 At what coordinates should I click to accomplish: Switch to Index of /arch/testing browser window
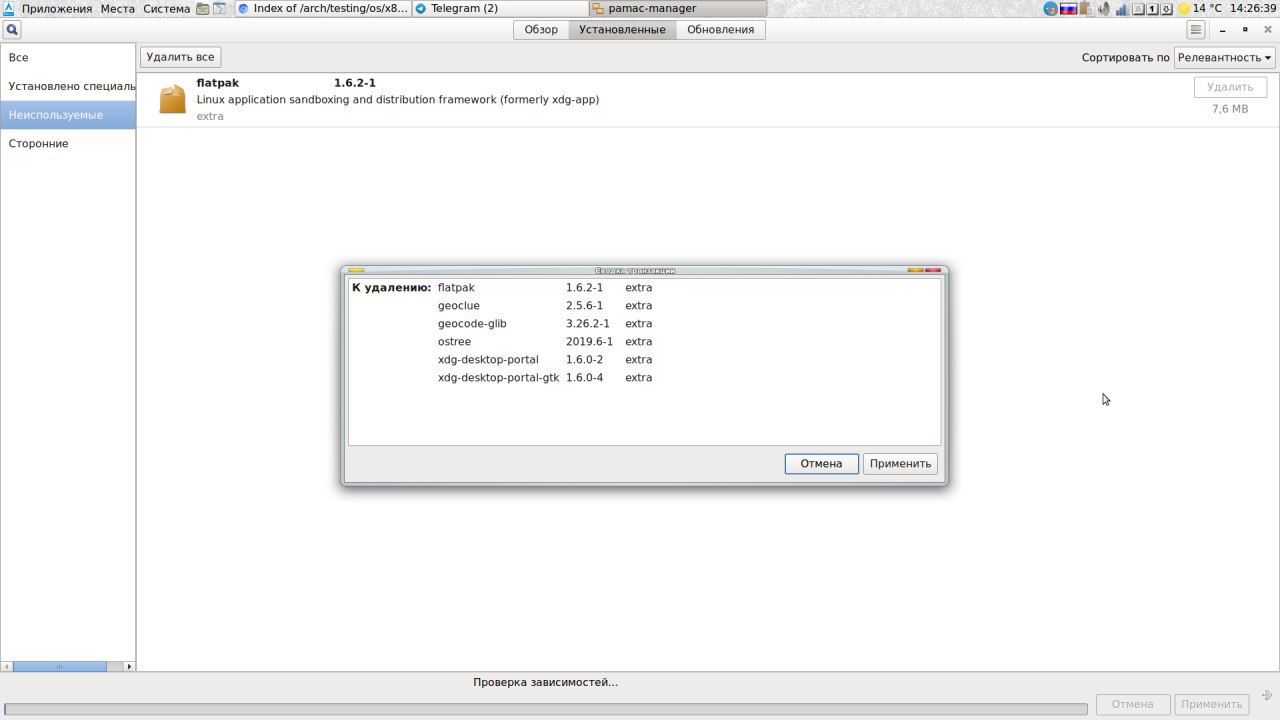click(323, 8)
